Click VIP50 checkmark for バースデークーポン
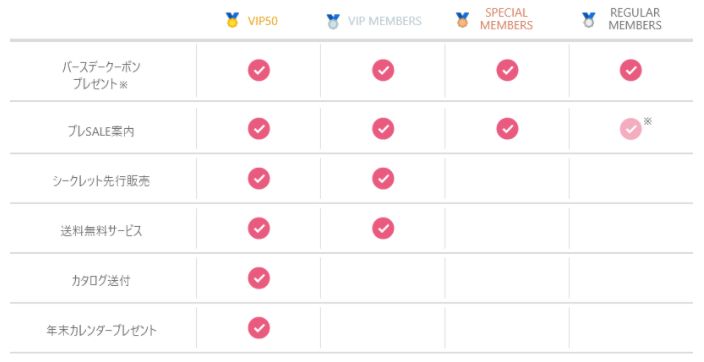The image size is (704, 362). click(259, 70)
